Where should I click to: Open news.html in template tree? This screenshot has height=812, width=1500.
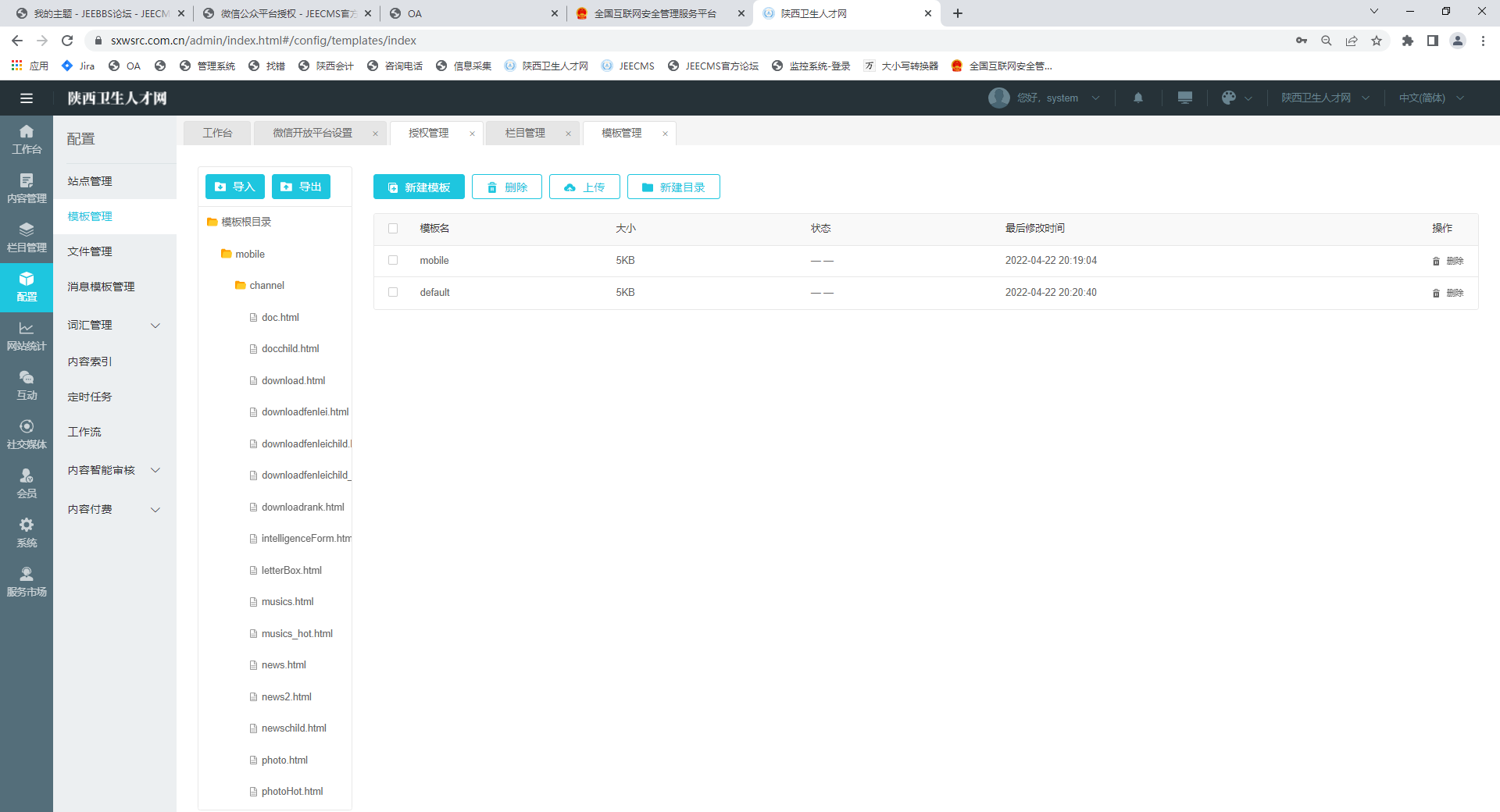(284, 665)
